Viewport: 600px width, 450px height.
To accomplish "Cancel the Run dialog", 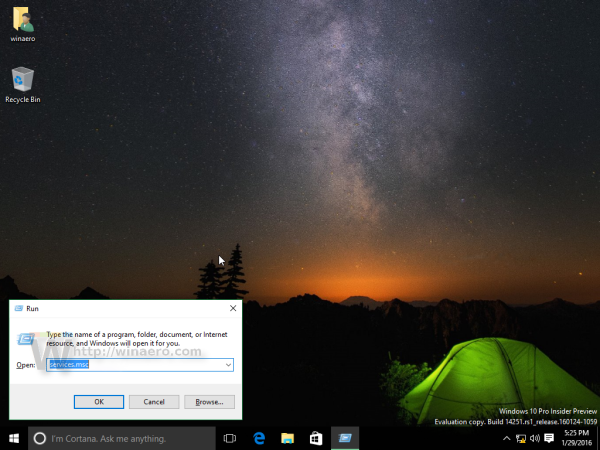I will coord(154,402).
